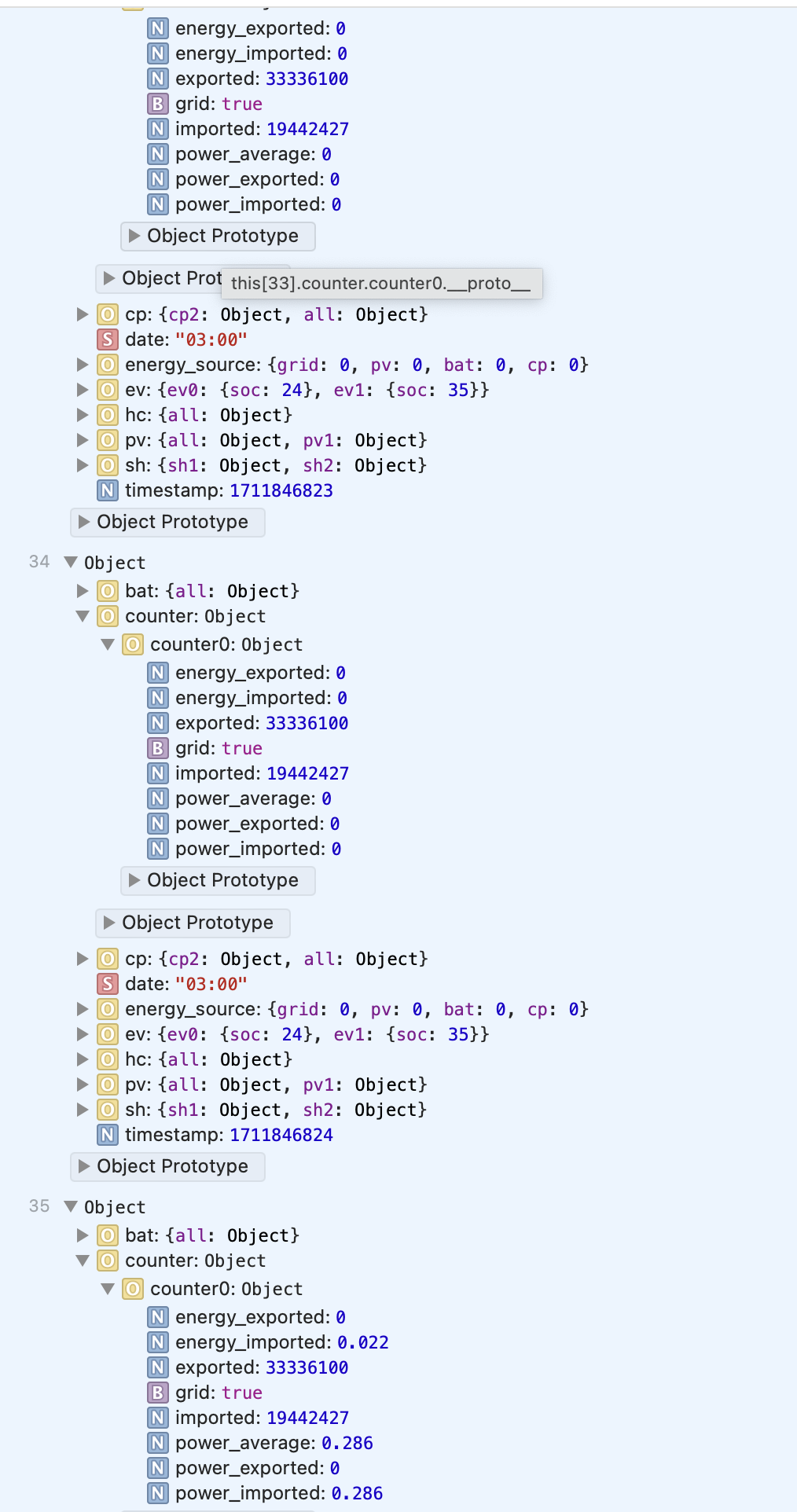Viewport: 797px width, 1512px height.
Task: Click the S string icon for date in object 34
Action: [108, 984]
